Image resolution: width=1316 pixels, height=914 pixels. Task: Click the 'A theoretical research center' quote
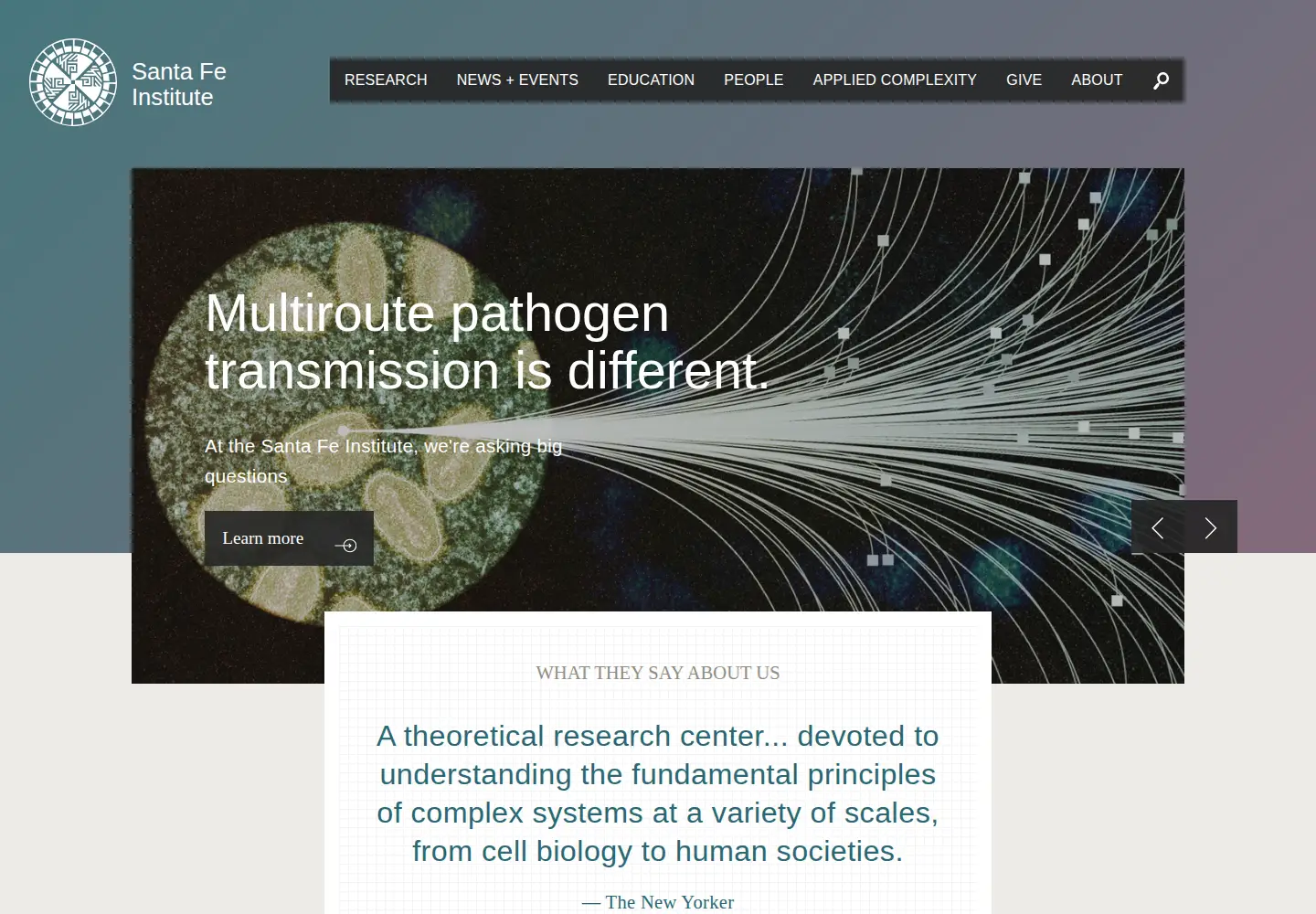(x=658, y=793)
